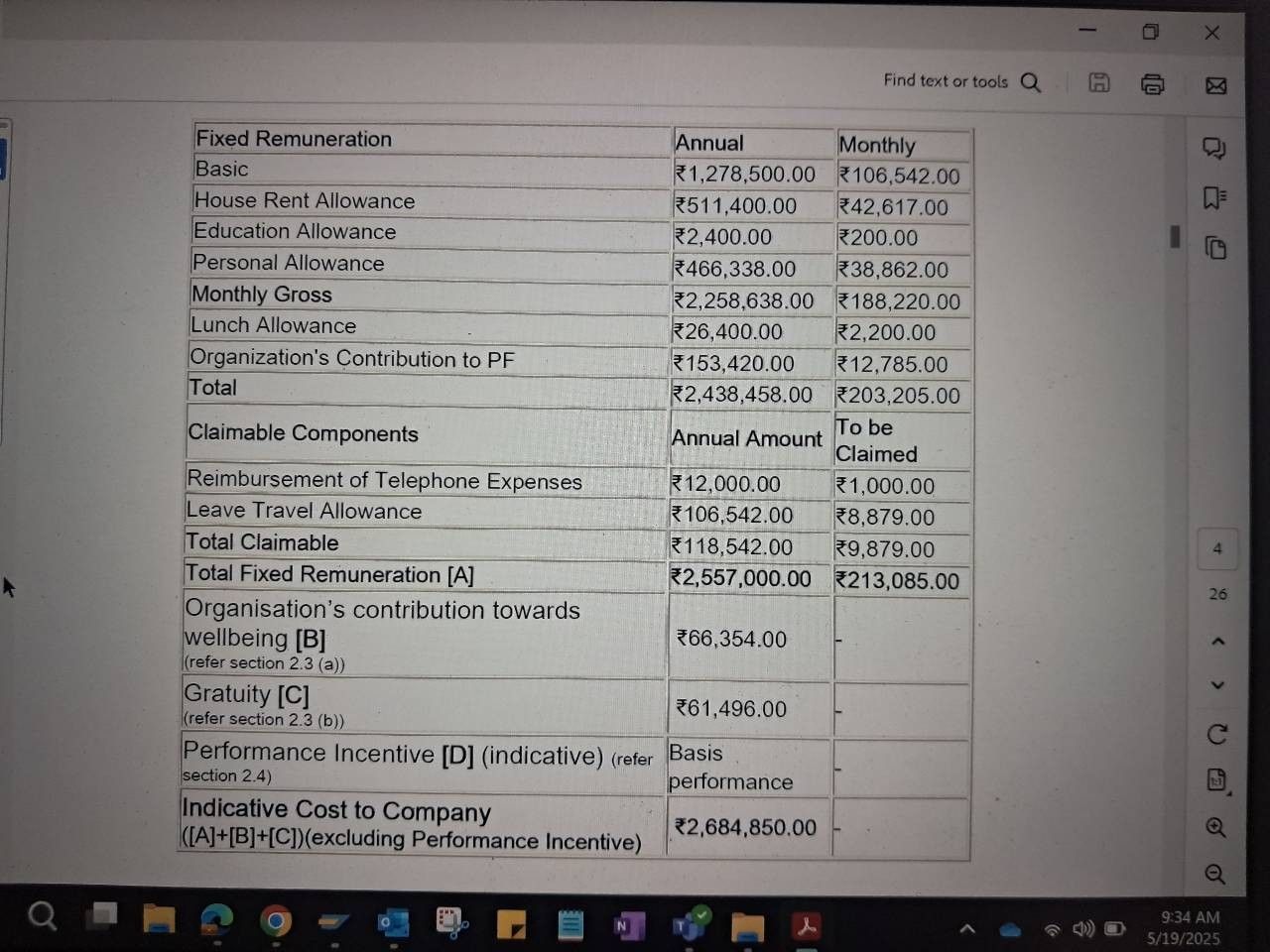
Task: Open OneNote from the taskbar
Action: coord(628,925)
